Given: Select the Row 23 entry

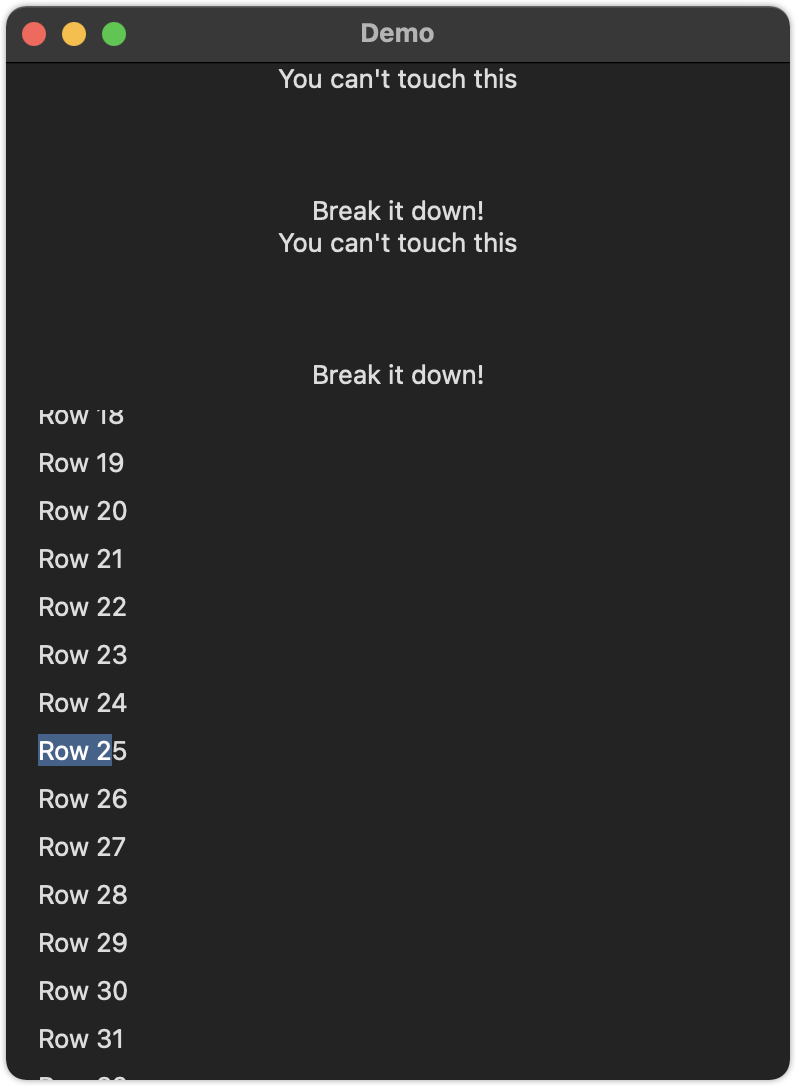Looking at the screenshot, I should click(x=83, y=655).
